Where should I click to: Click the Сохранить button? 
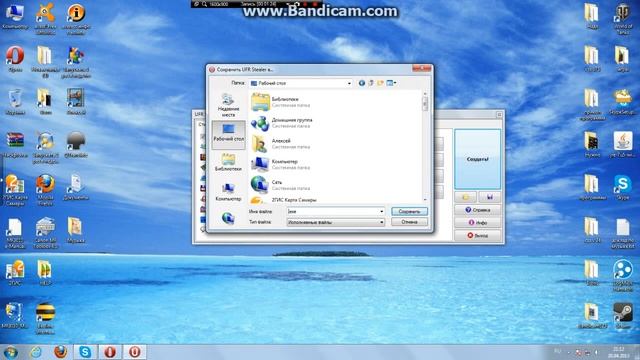(x=409, y=211)
